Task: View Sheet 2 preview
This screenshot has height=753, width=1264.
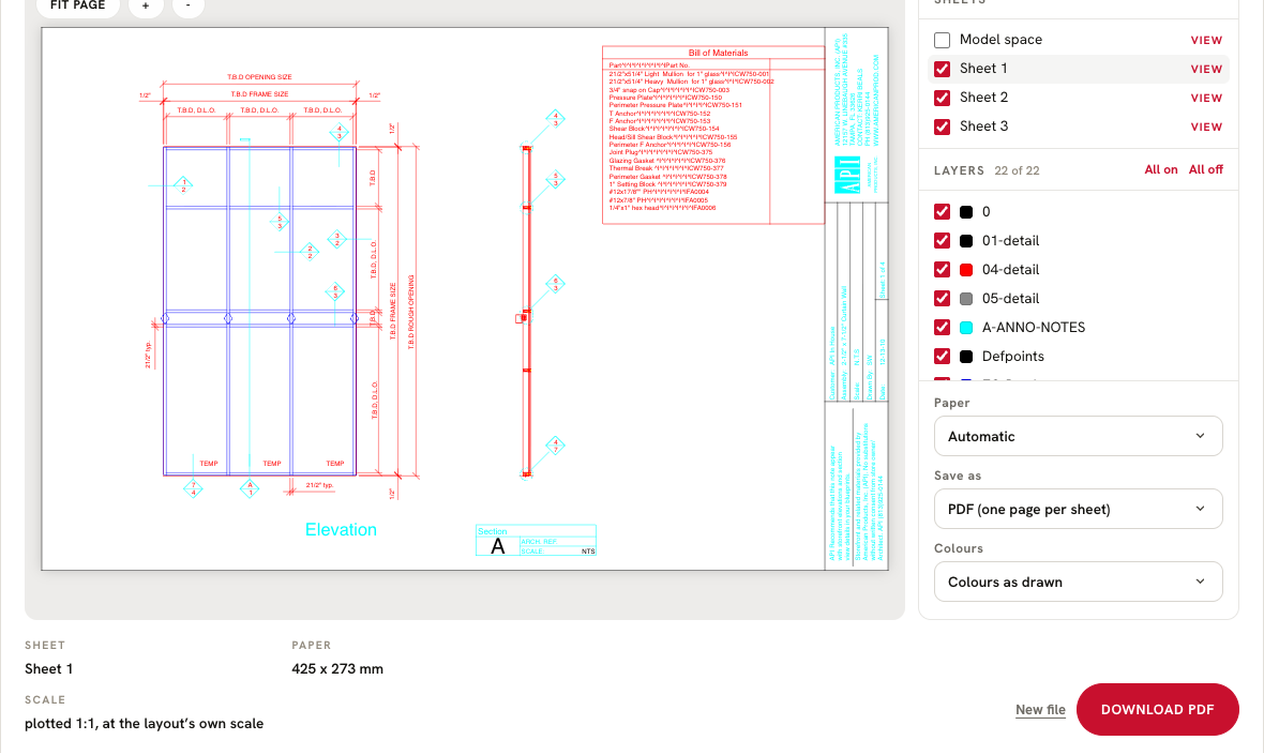Action: (x=1206, y=98)
